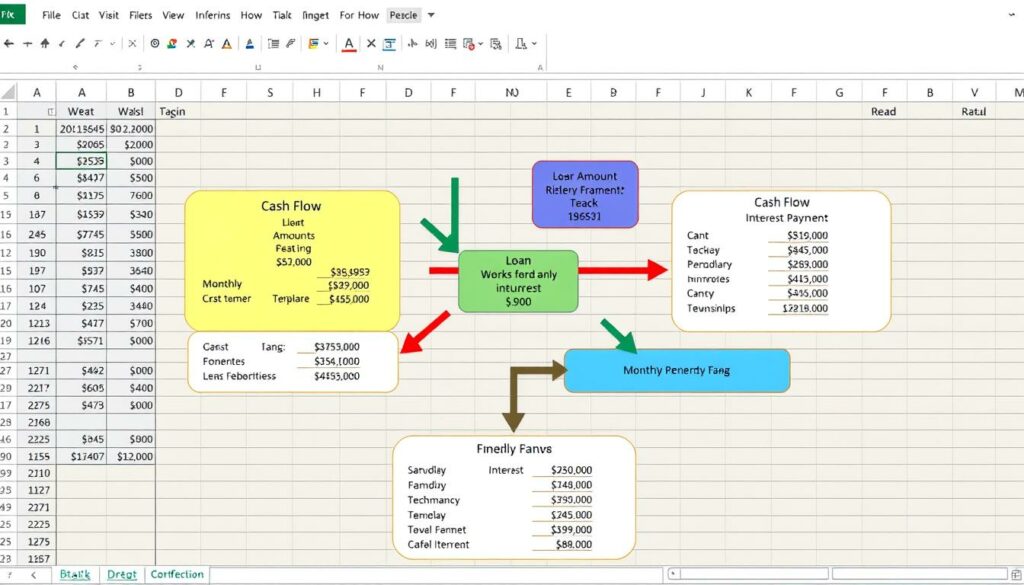This screenshot has height=585, width=1024.
Task: Click the feather icon in toolbar
Action: click(291, 44)
